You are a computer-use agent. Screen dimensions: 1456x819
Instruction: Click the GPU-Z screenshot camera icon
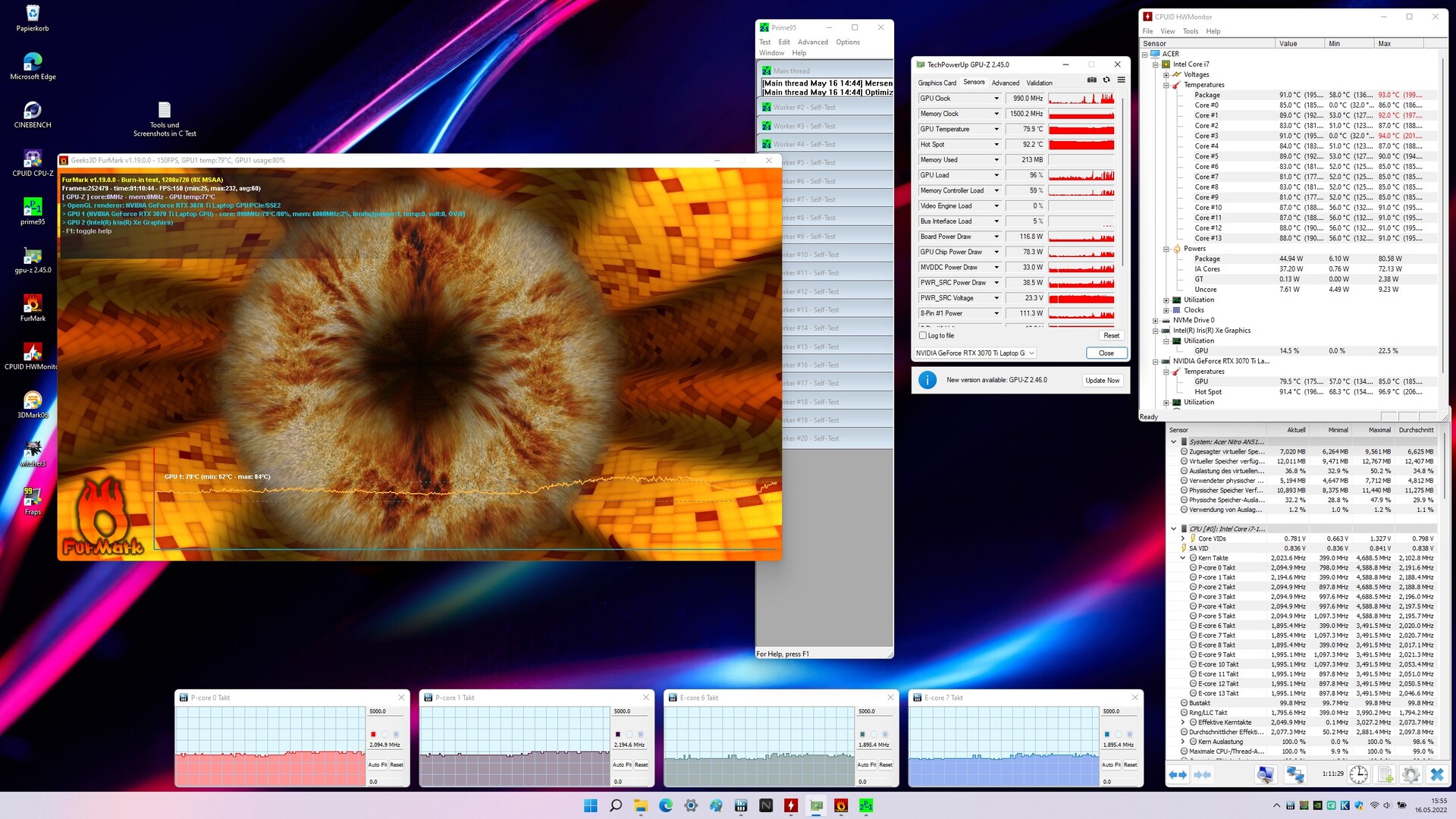point(1091,80)
